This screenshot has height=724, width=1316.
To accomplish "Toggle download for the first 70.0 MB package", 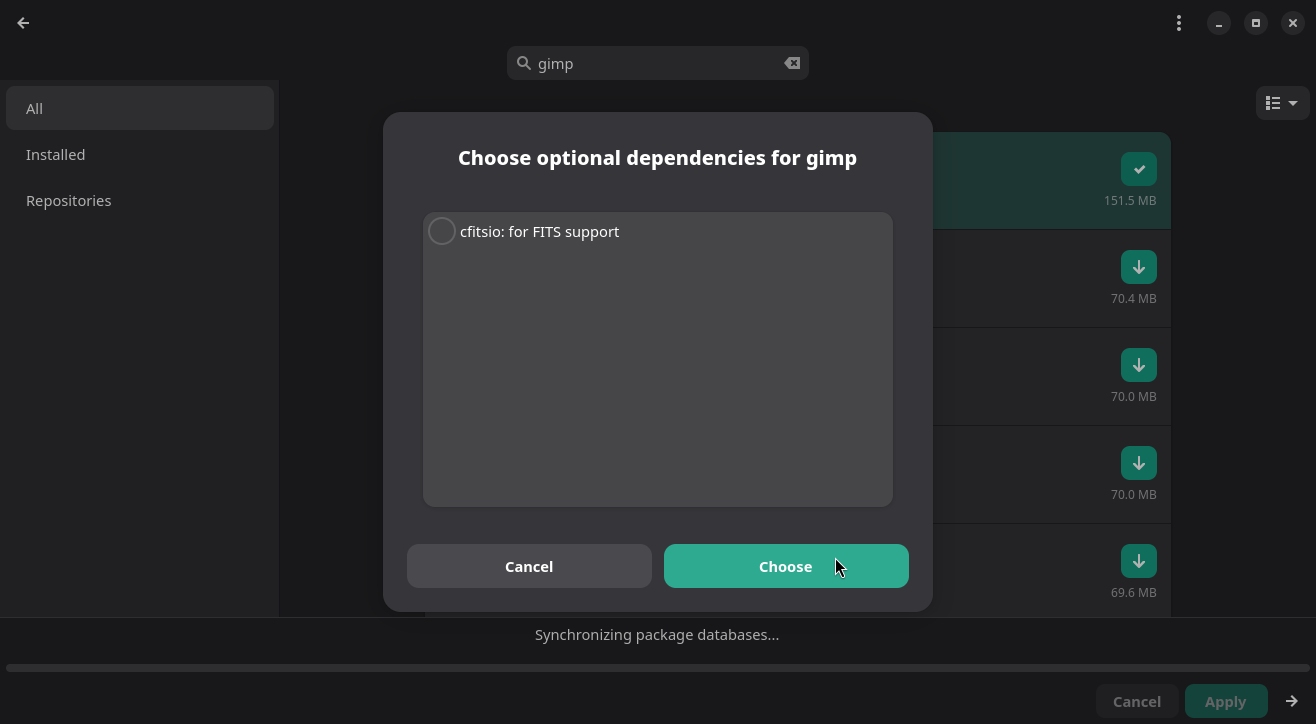I will [1138, 365].
